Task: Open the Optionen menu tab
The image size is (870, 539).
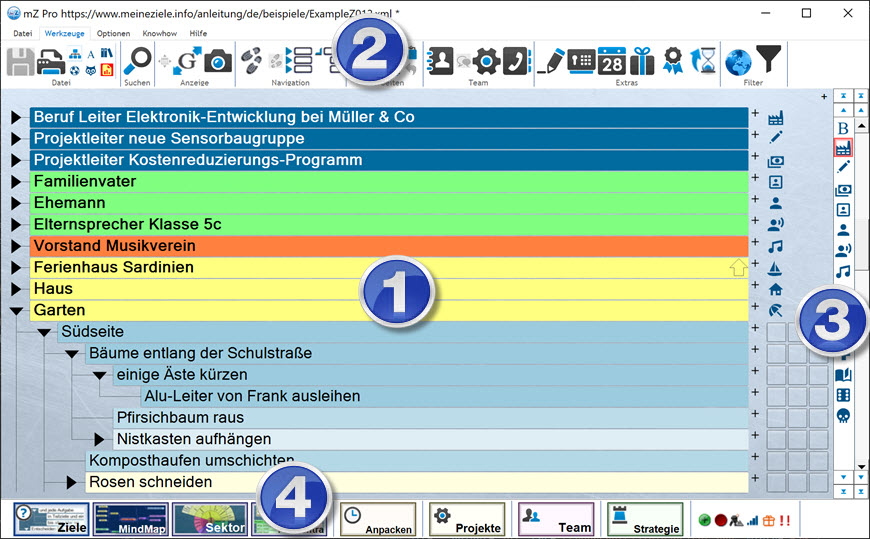Action: coord(113,33)
